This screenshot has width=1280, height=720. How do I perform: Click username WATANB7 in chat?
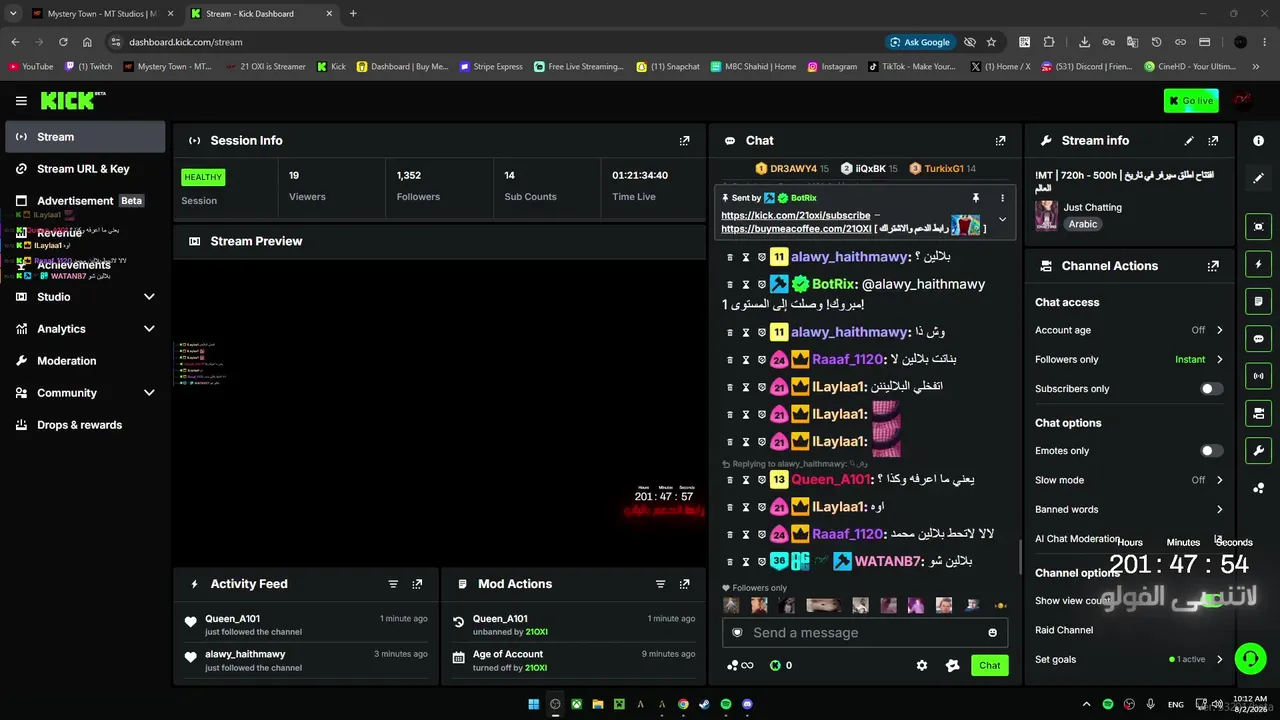click(887, 561)
